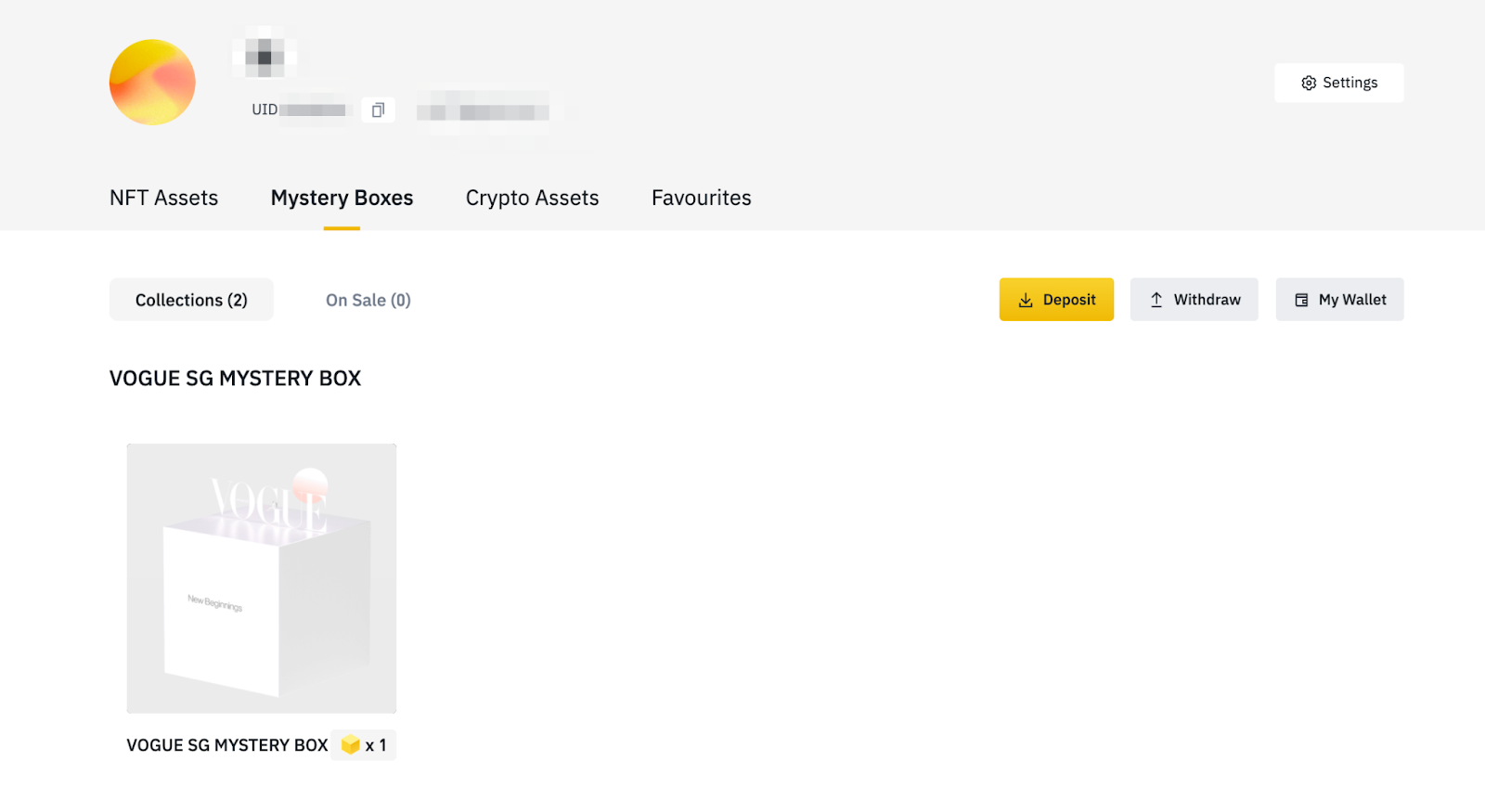Click the gear icon in Settings
The width and height of the screenshot is (1485, 812).
(x=1309, y=84)
